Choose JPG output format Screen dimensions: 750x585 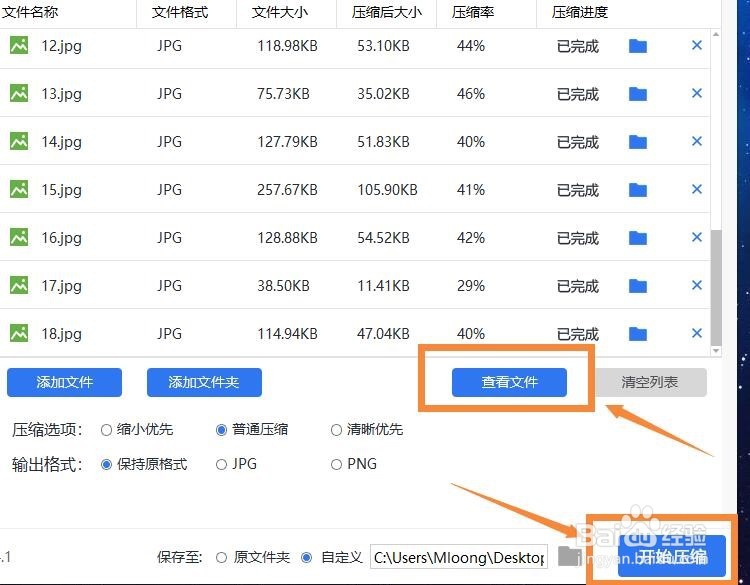coord(236,464)
